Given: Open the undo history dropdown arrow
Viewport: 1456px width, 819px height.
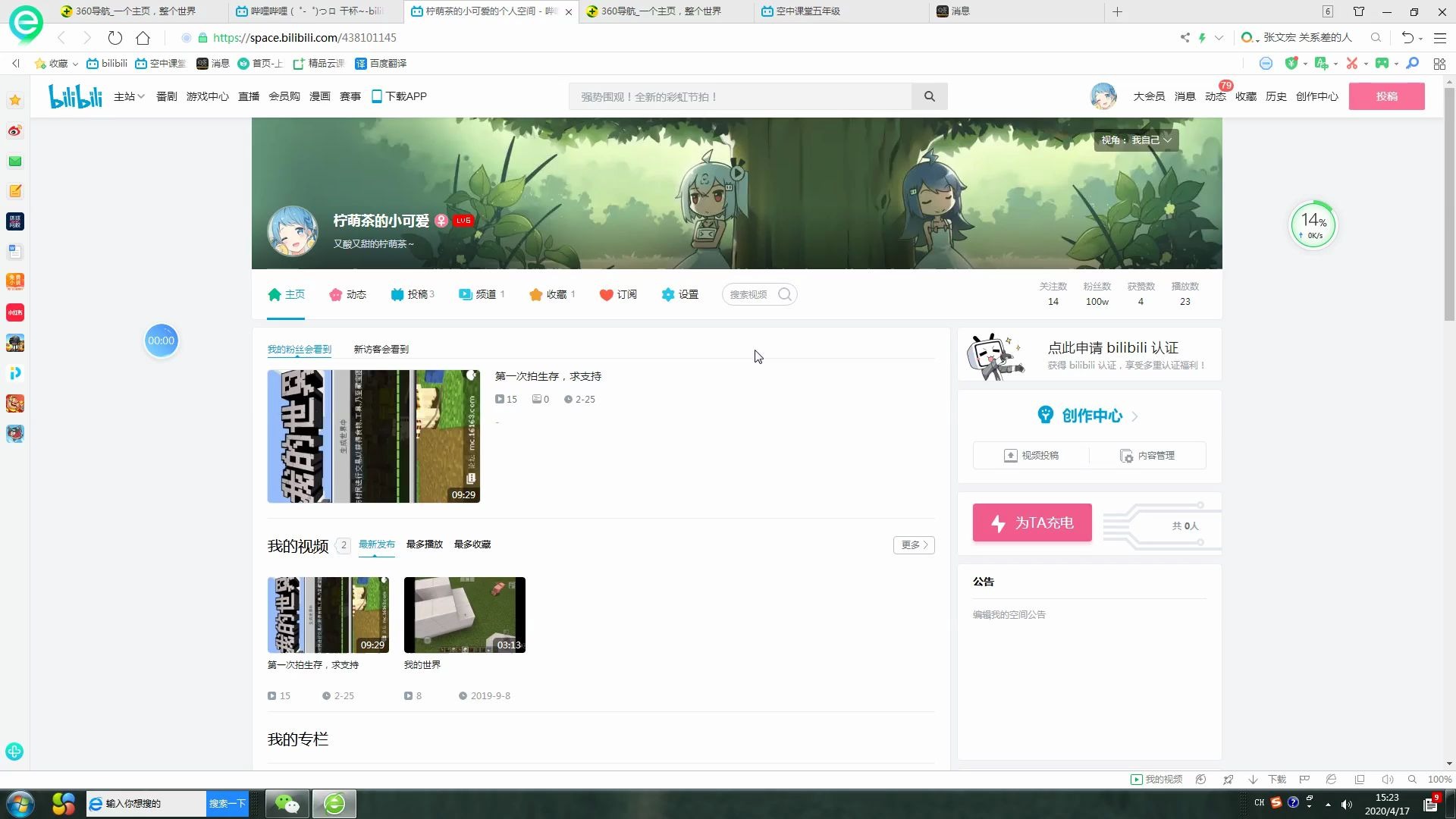Looking at the screenshot, I should click(1420, 38).
